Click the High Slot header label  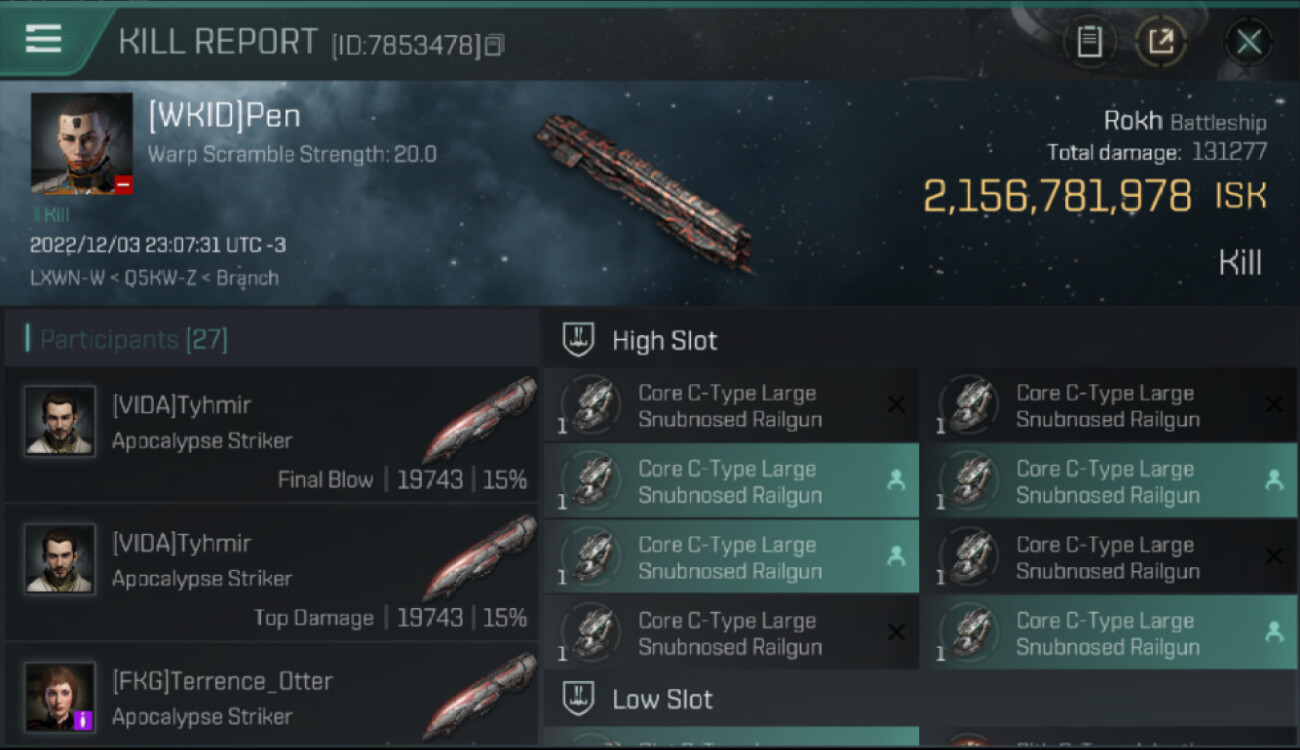[x=664, y=340]
